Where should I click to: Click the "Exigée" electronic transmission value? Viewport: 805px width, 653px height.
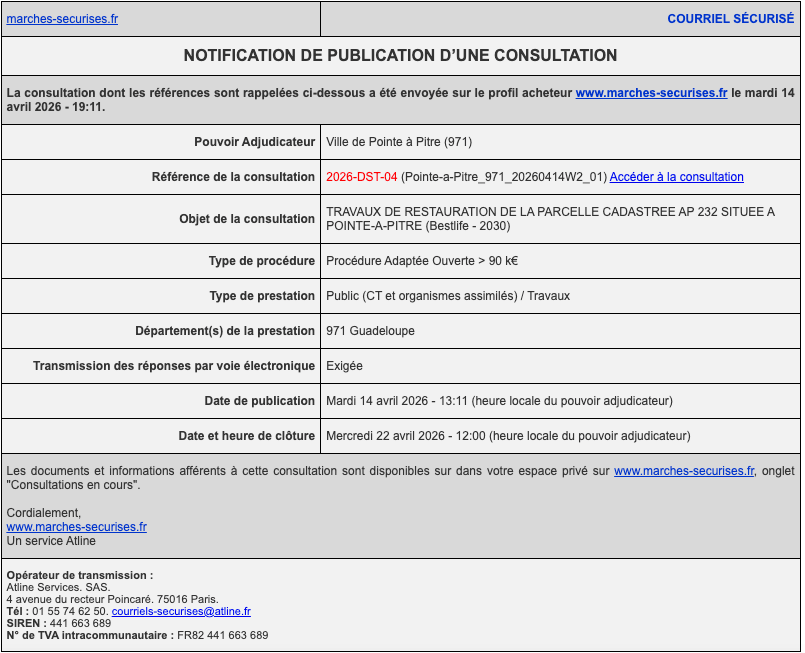coord(344,366)
